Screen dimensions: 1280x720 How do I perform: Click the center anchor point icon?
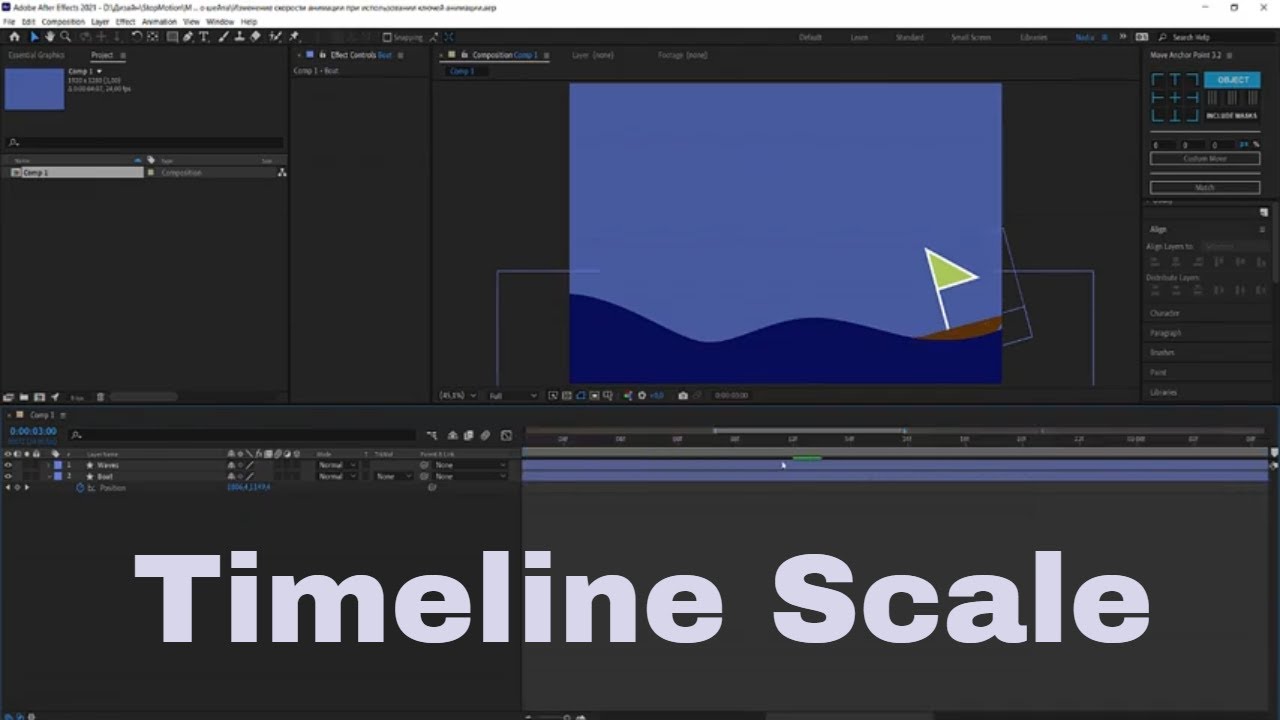[1175, 98]
